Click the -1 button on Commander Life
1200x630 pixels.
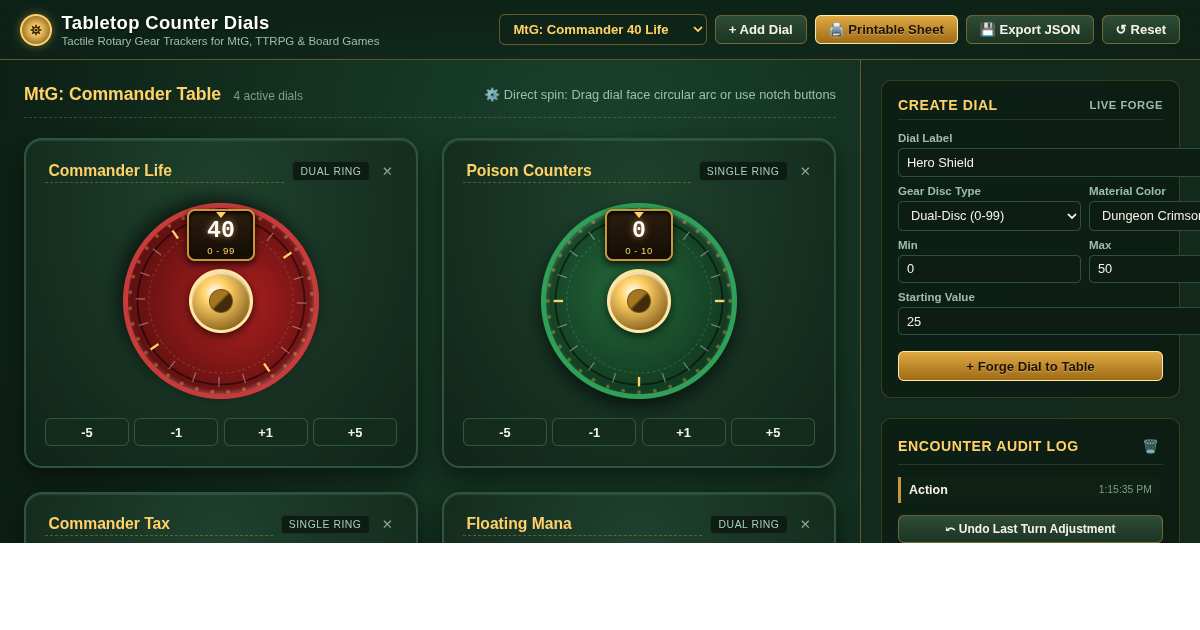click(x=176, y=432)
